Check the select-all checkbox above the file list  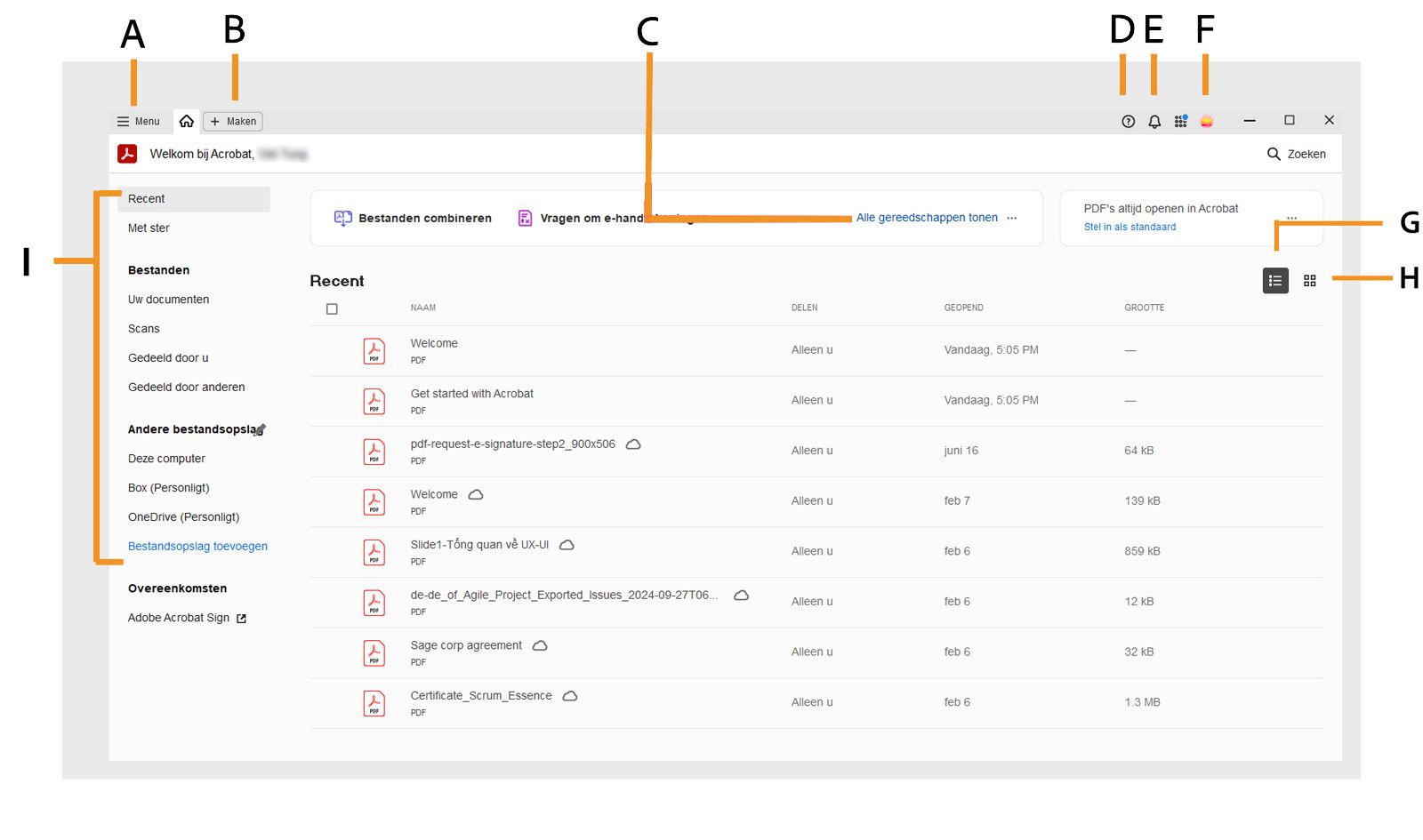coord(332,308)
